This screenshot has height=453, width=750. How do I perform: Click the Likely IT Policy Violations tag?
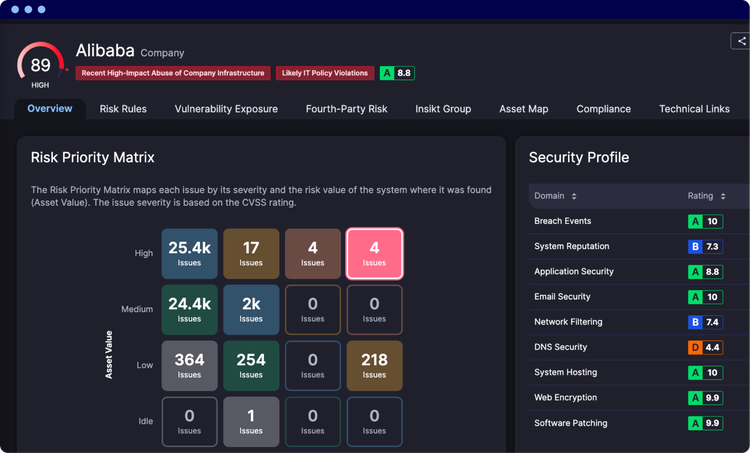325,73
